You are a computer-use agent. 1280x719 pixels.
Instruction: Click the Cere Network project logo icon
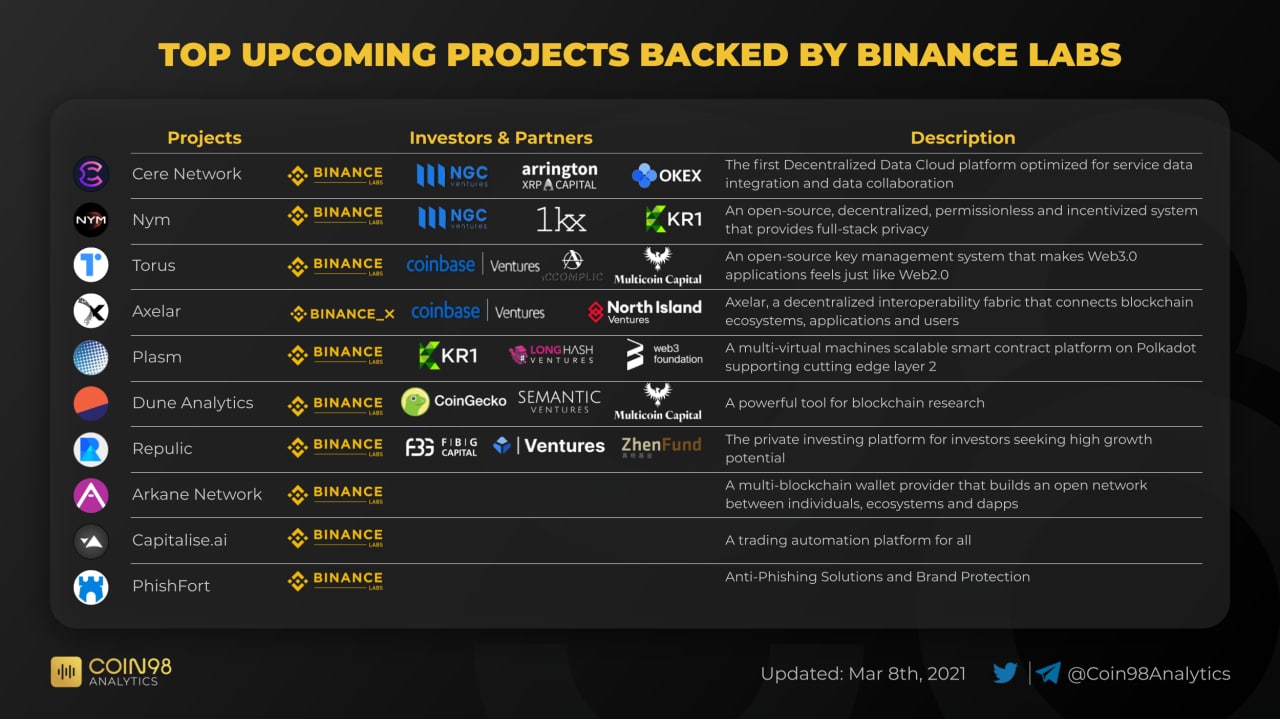tap(91, 174)
